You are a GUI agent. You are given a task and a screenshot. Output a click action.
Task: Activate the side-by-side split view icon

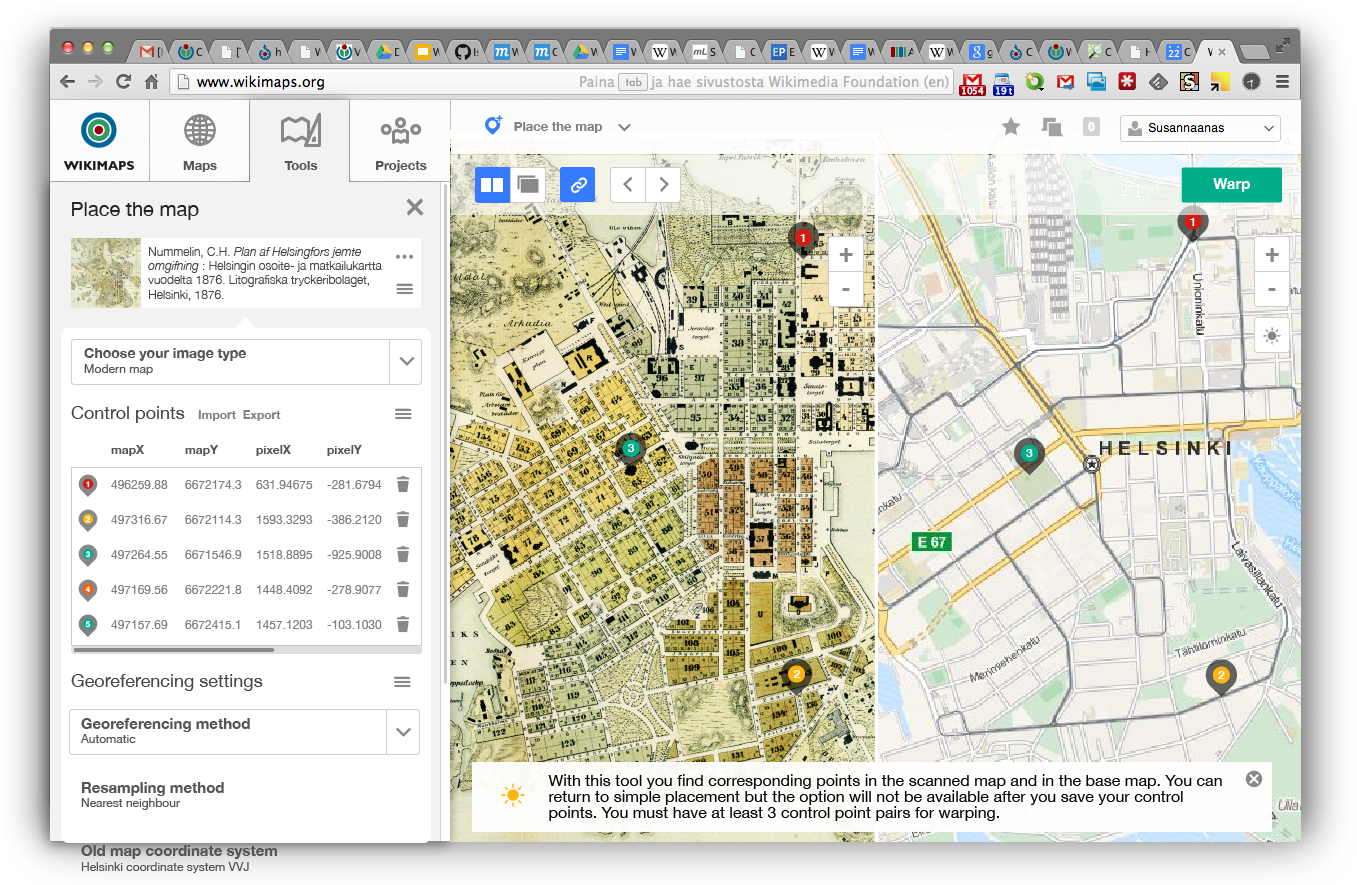coord(492,184)
